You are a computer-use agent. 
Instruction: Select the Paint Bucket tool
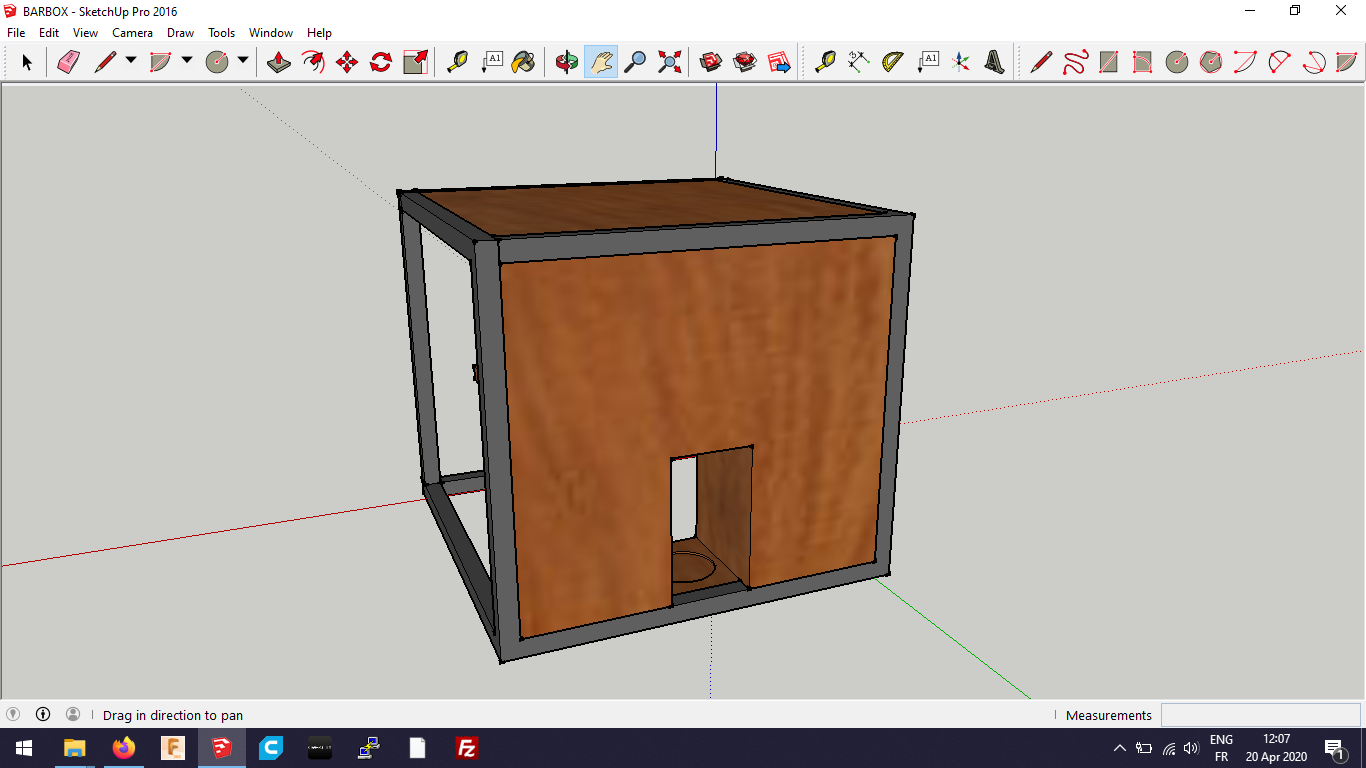(523, 62)
